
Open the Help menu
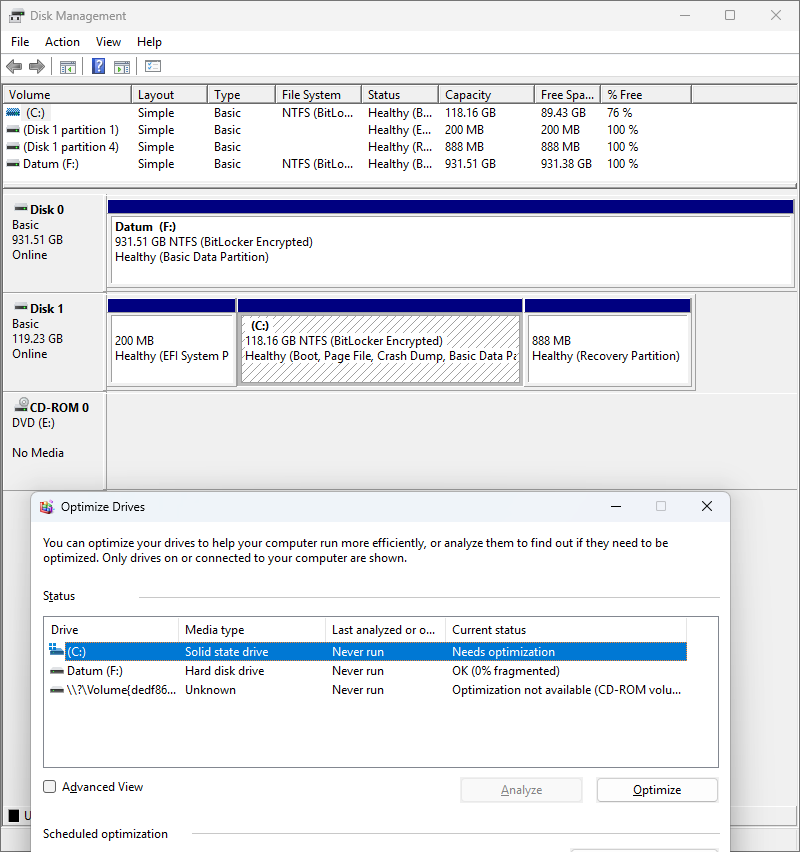(149, 42)
